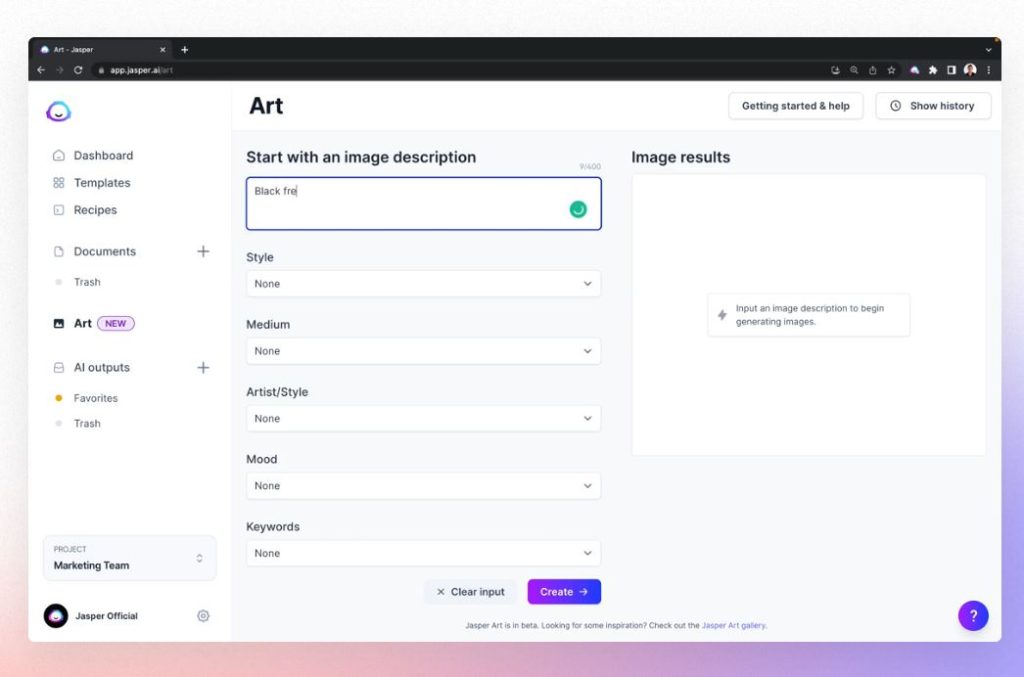1024x677 pixels.
Task: Open Getting started & help
Action: click(x=795, y=106)
